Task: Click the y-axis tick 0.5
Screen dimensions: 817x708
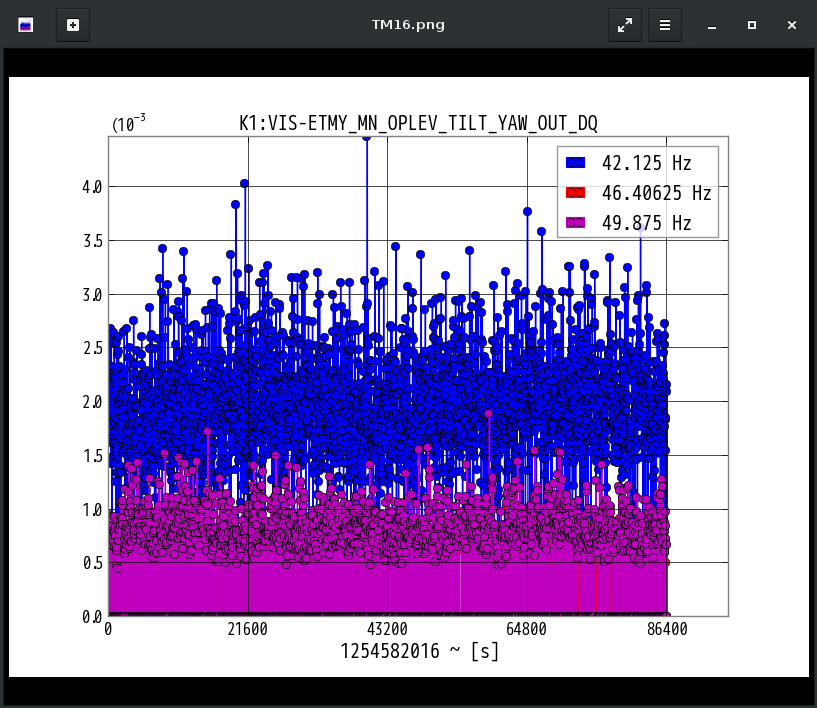Action: [92, 563]
